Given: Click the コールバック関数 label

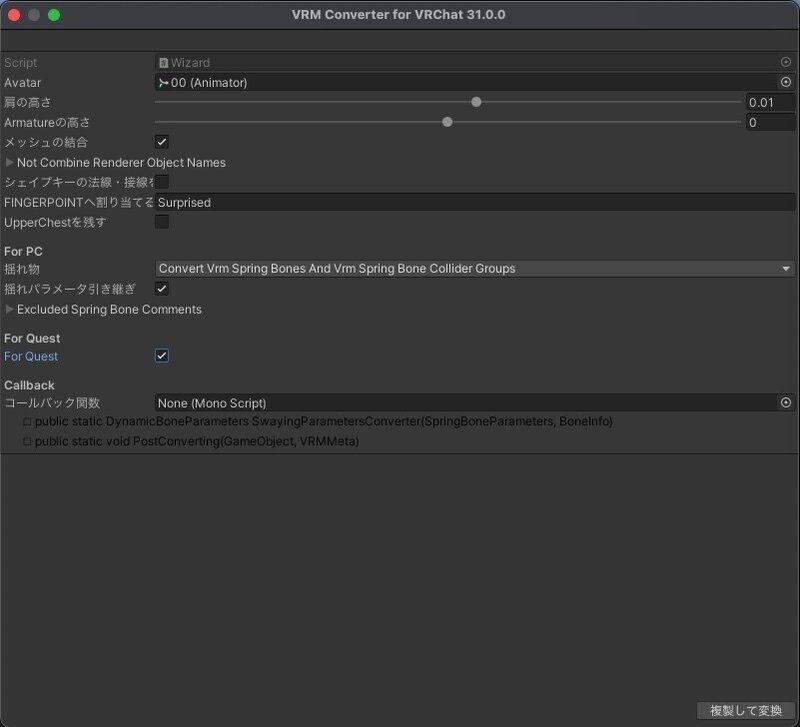Looking at the screenshot, I should point(52,403).
